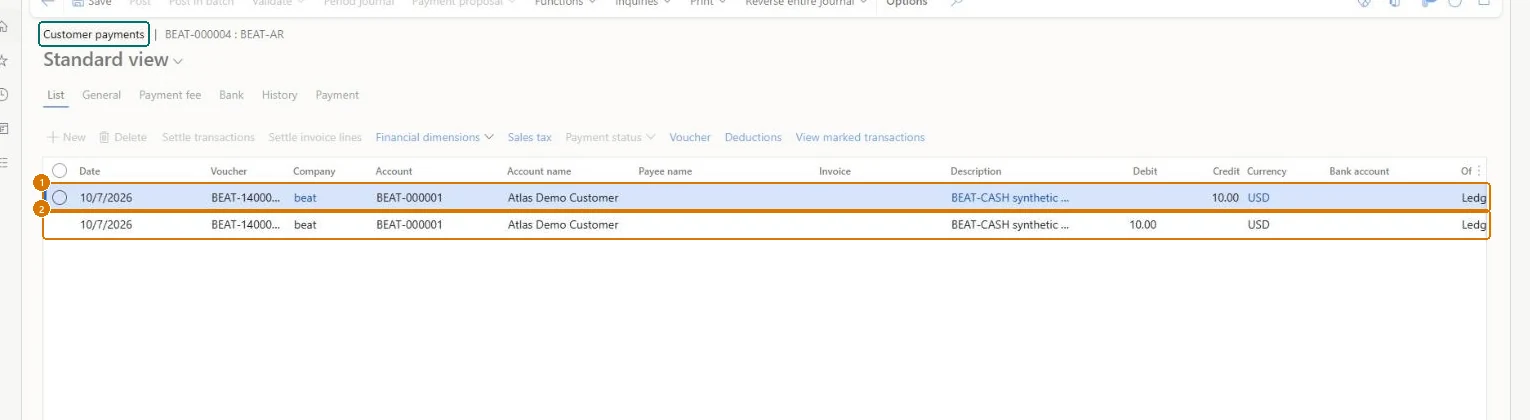The image size is (1530, 420).
Task: Click the USD currency link in highlighted row
Action: click(x=1259, y=198)
